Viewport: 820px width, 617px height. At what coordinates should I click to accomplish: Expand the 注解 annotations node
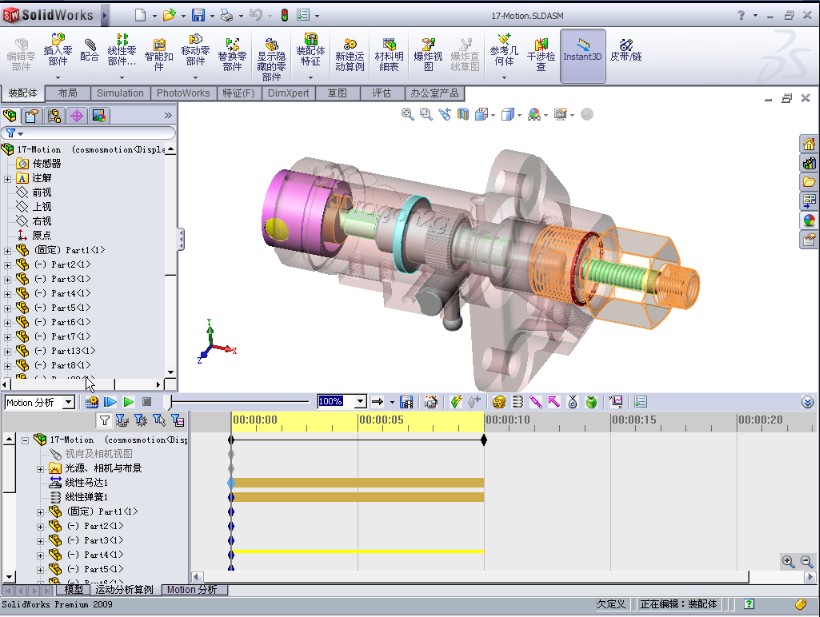coord(7,179)
